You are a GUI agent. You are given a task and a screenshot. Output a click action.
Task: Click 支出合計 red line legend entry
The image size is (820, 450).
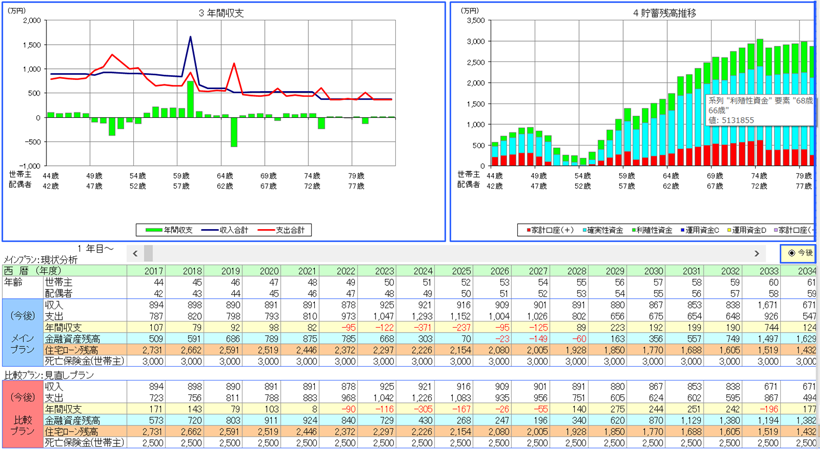click(285, 230)
